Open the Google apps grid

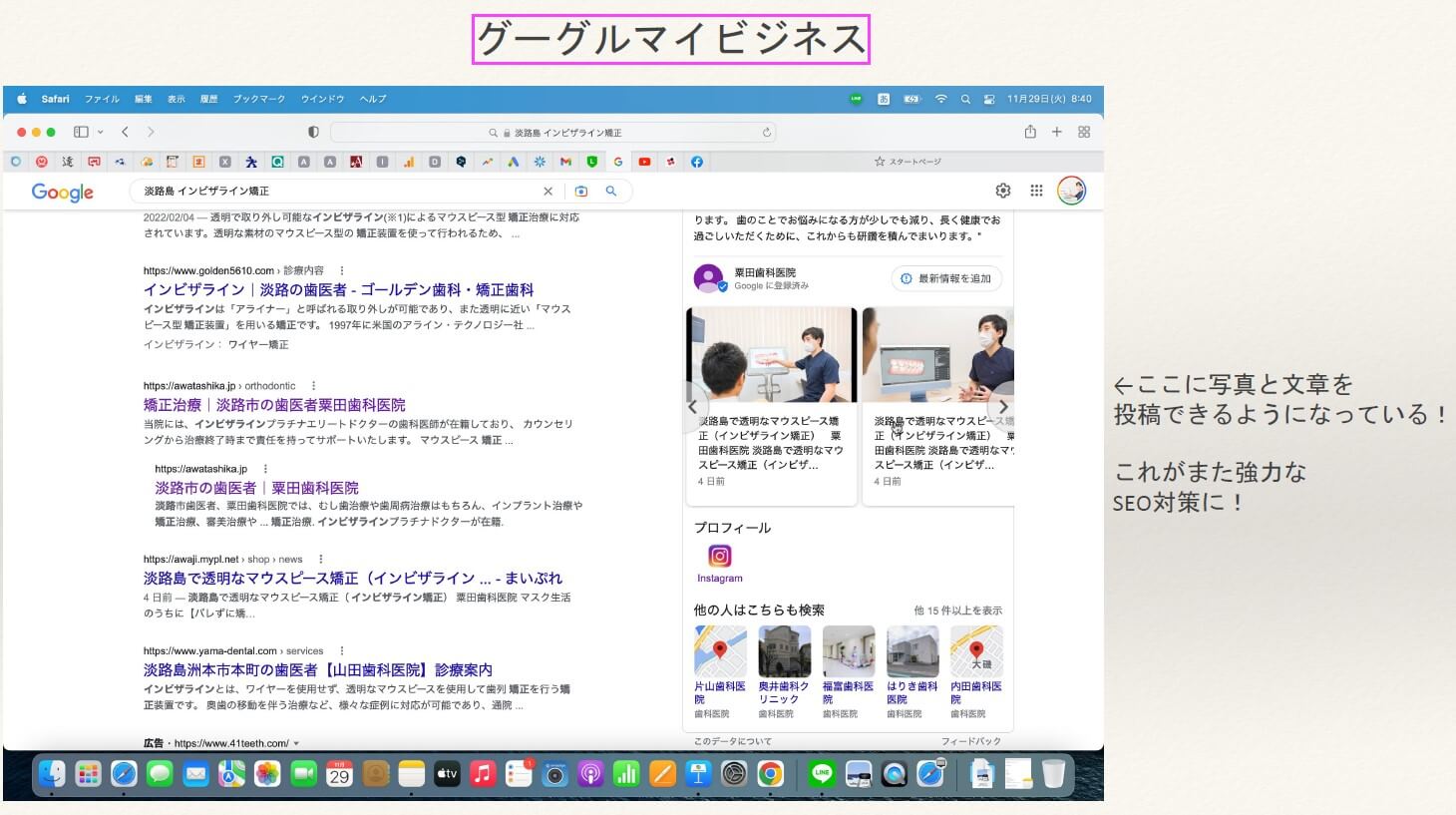[1036, 191]
